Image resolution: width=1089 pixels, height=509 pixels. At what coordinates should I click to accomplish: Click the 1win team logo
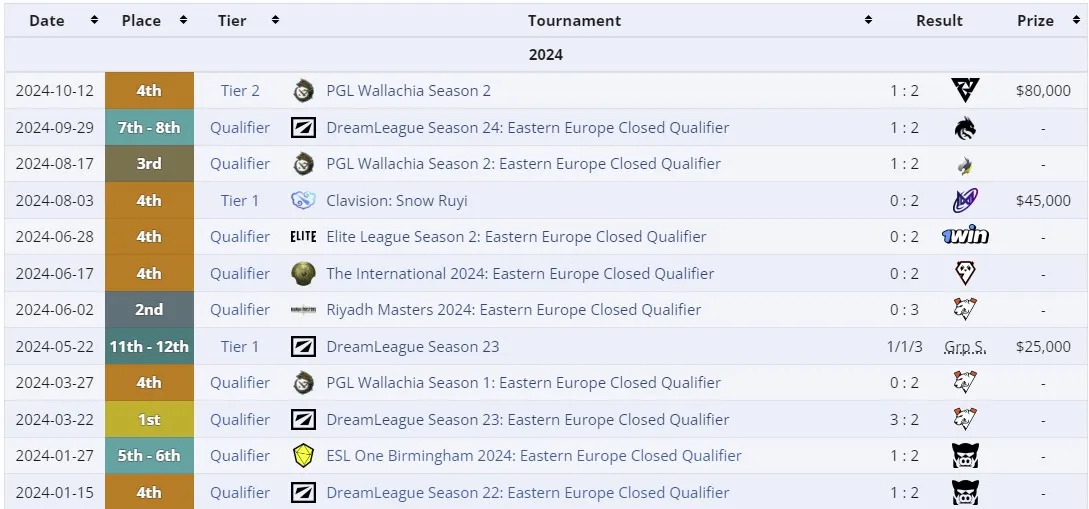965,237
